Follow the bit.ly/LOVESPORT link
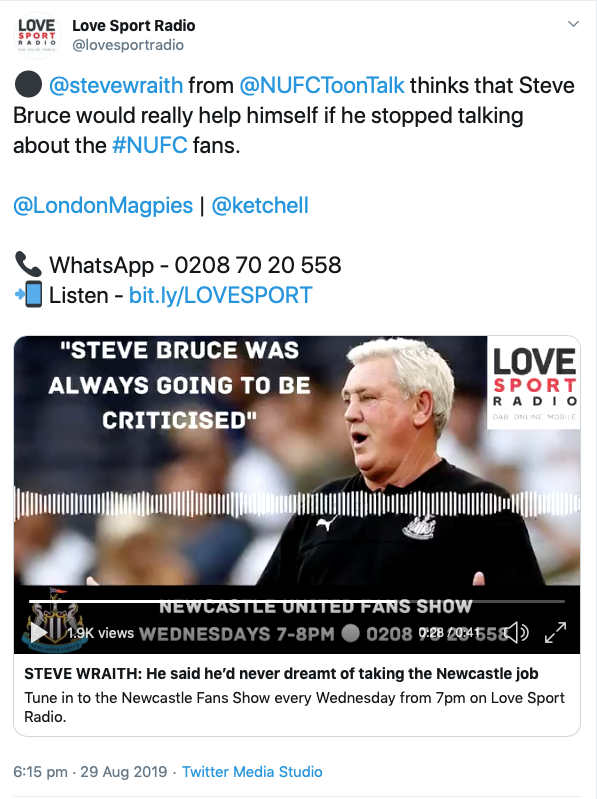Viewport: 597px width, 799px height. (220, 295)
